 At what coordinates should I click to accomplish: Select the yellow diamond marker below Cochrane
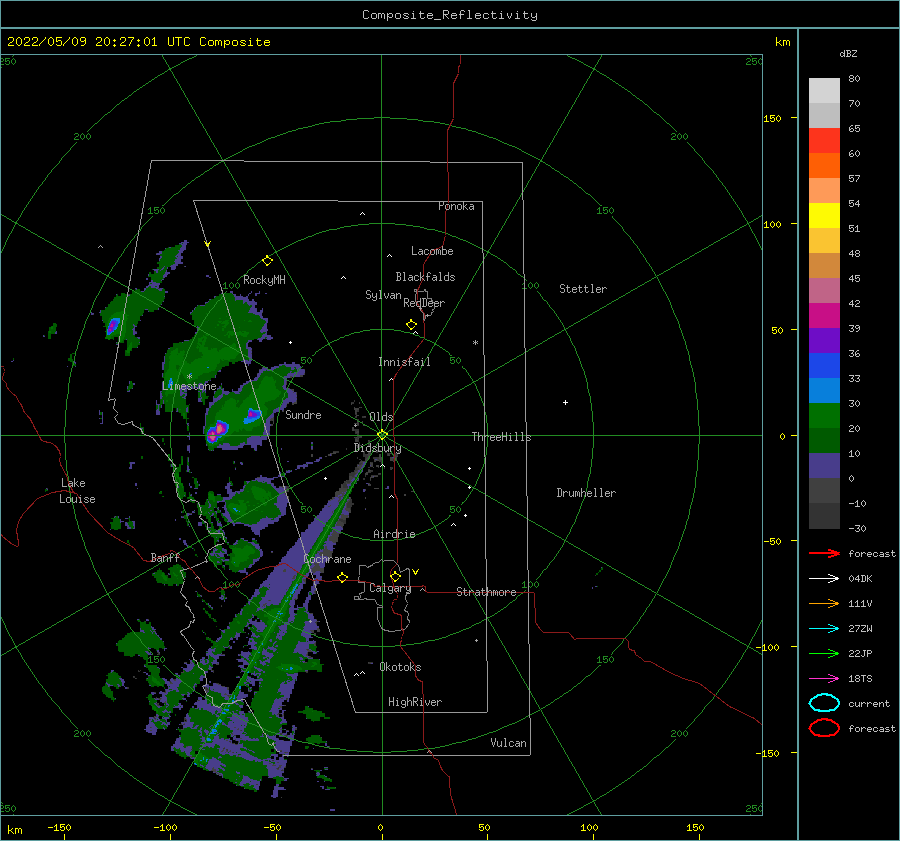tap(342, 577)
